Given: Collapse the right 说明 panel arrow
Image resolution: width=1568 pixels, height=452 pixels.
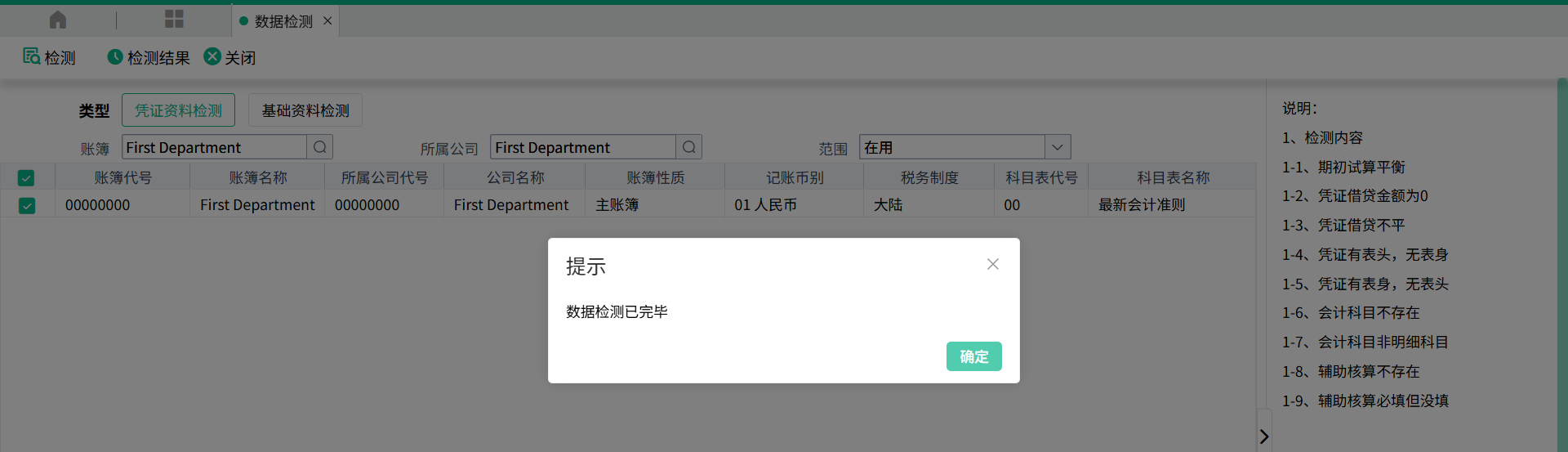Looking at the screenshot, I should coord(1263,436).
